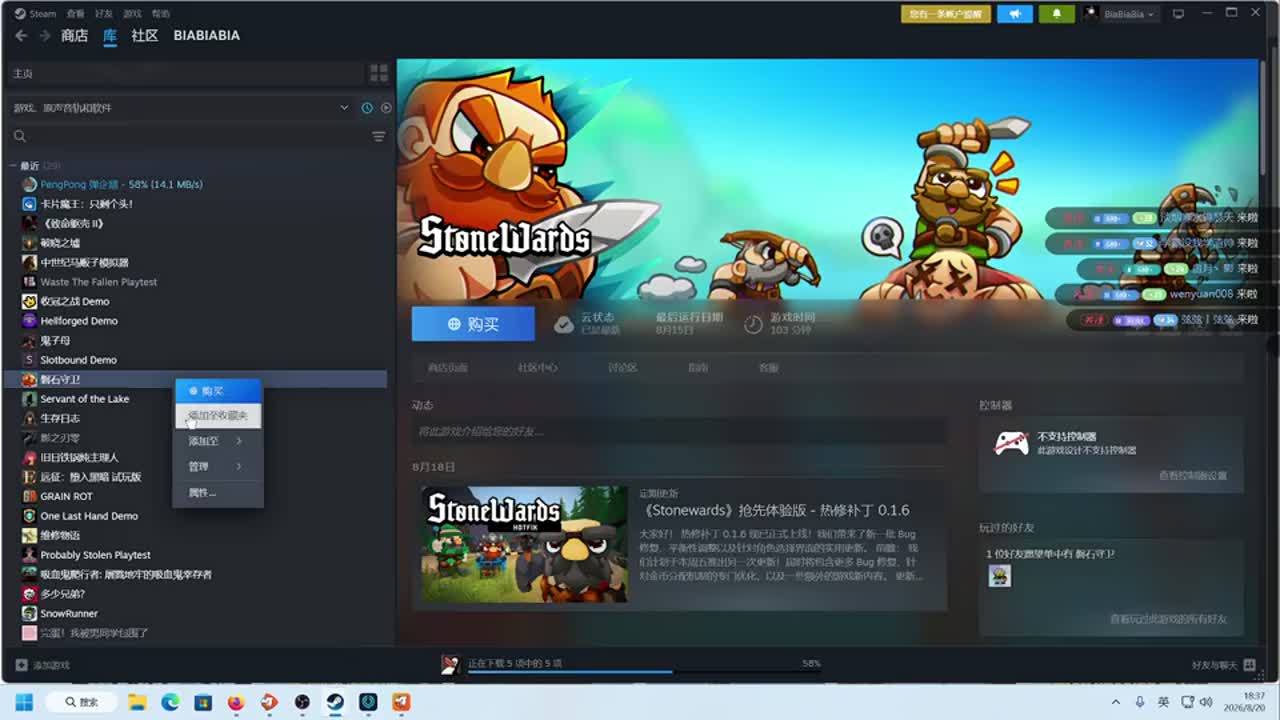Image resolution: width=1280 pixels, height=720 pixels.
Task: Click the play time clock icon
Action: [x=753, y=324]
